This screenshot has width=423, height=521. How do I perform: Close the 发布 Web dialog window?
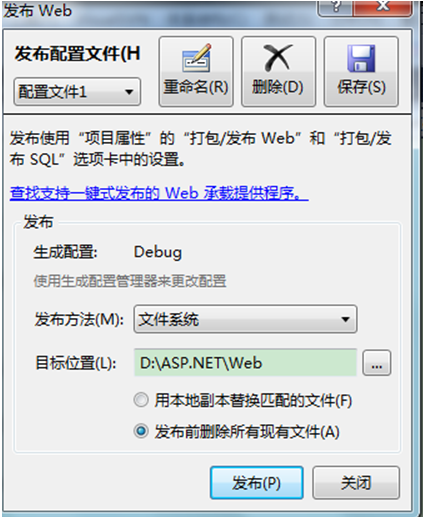(383, 7)
